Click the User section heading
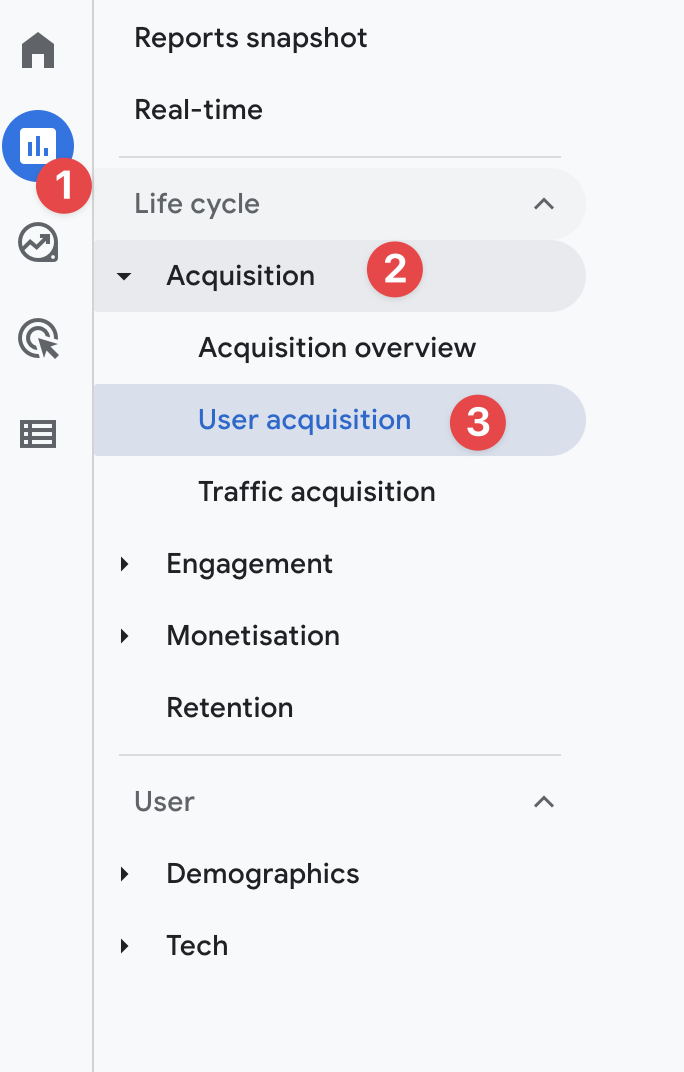 tap(164, 801)
